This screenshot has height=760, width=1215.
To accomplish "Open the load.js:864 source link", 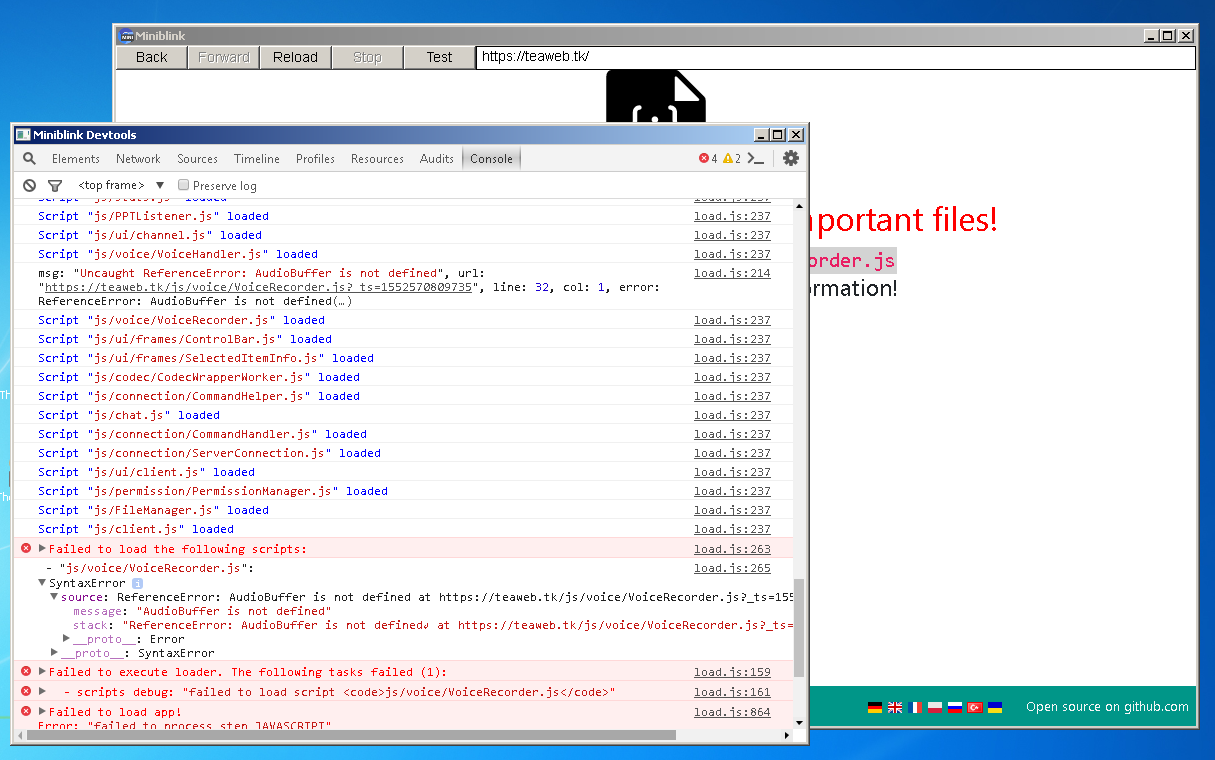I will pyautogui.click(x=731, y=711).
